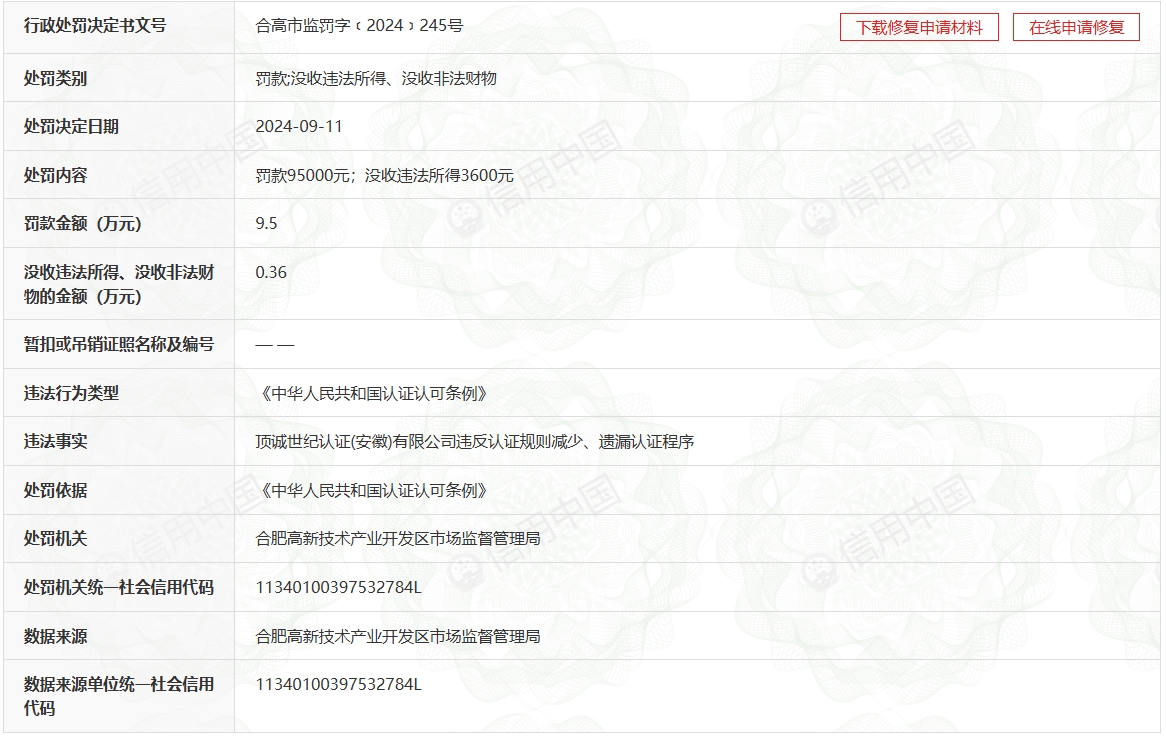The image size is (1166, 739).
Task: Select the decision number 合高市监罚字〔2024〕245号
Action: click(x=359, y=26)
